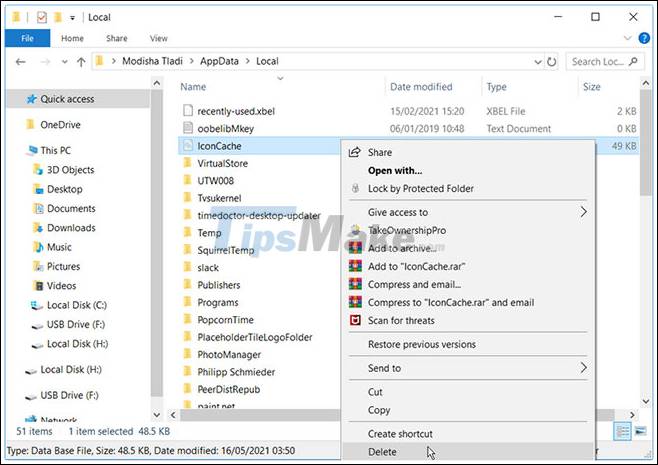Select the PopcornTime folder icon
Screen dimensions: 658x465
188,319
